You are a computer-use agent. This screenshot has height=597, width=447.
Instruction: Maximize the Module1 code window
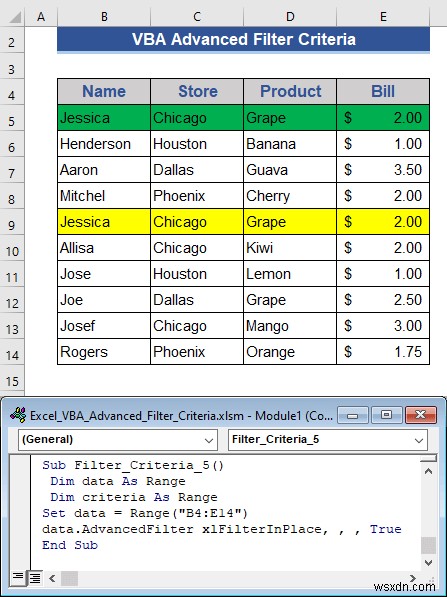386,415
